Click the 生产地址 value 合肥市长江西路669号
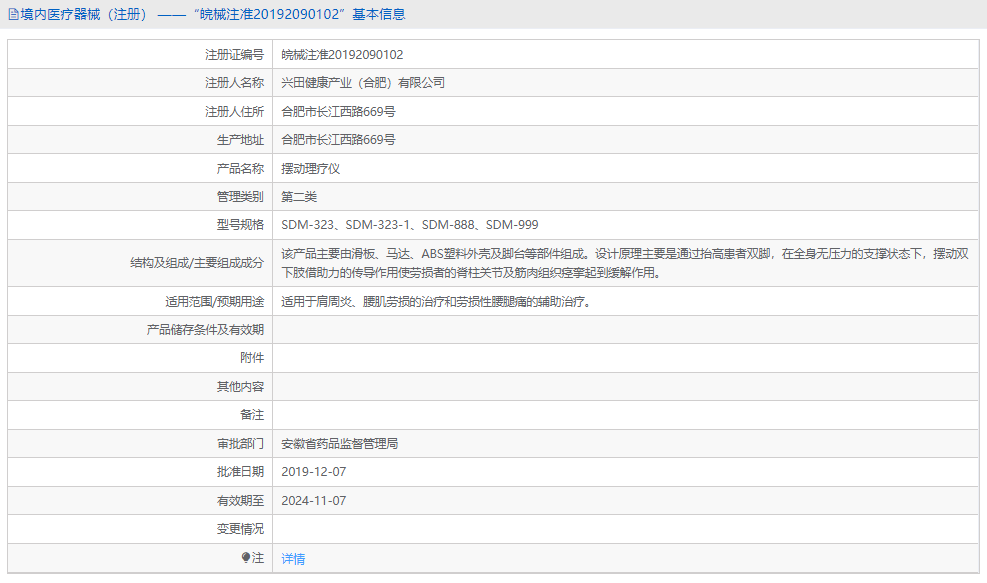 tap(340, 139)
